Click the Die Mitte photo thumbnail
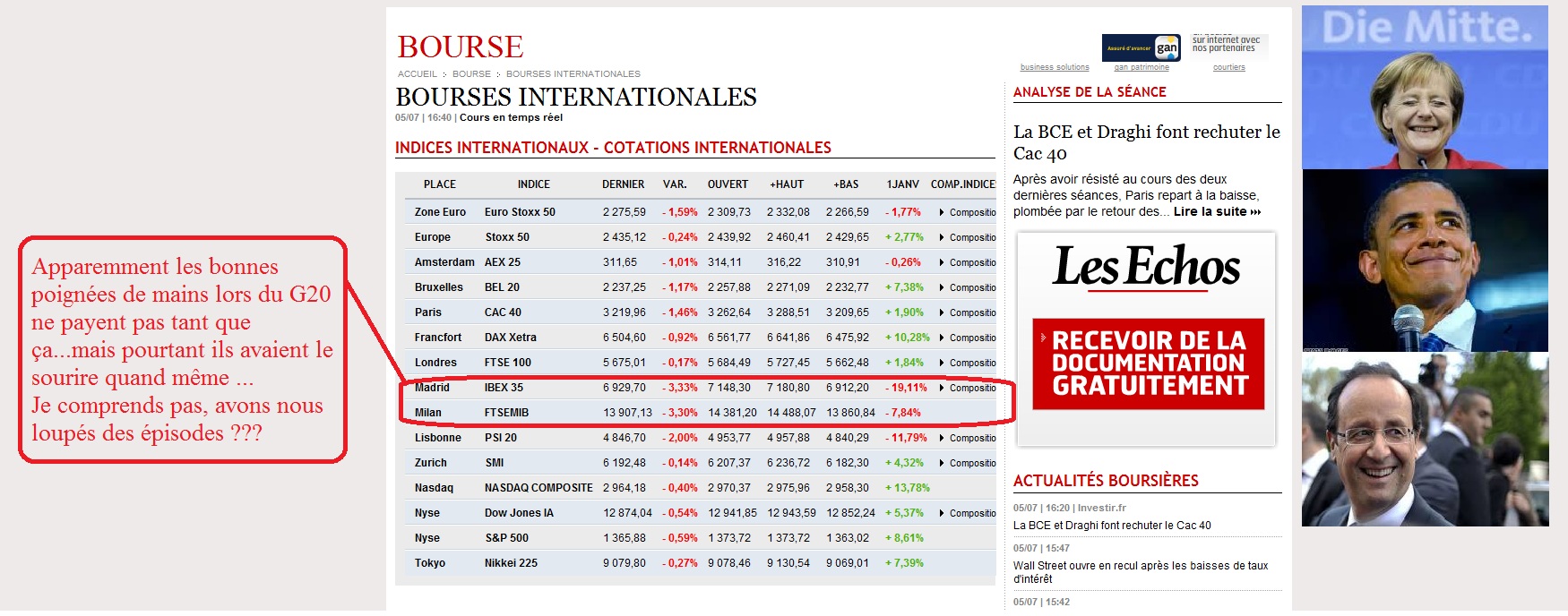 (x=1425, y=87)
